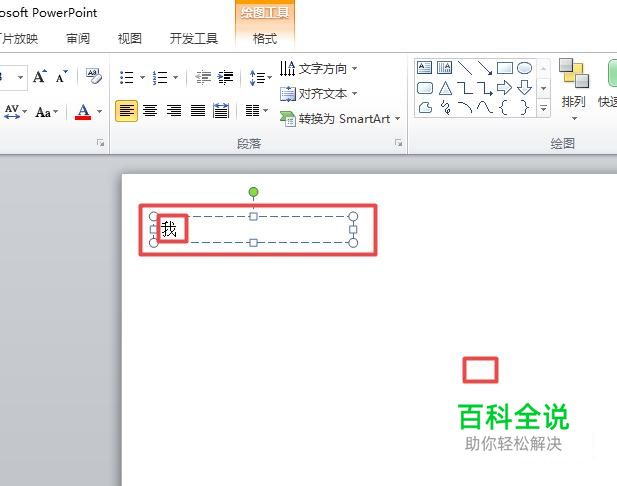Screen dimensions: 617x486
Task: Show the next row of the shapes gallery
Action: (x=543, y=88)
